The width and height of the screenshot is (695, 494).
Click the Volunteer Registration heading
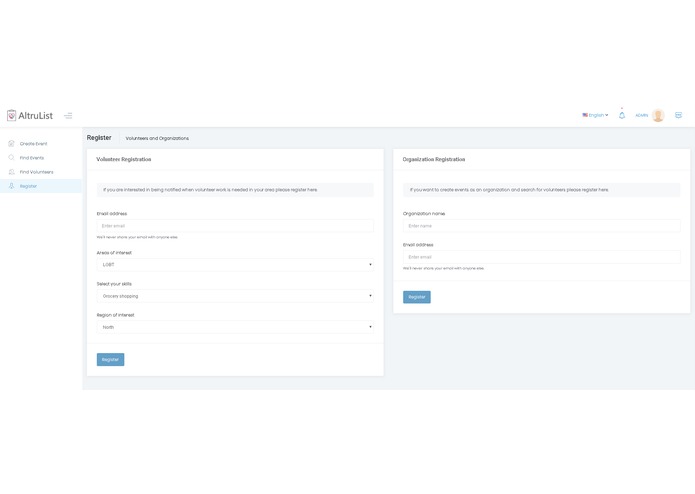pyautogui.click(x=124, y=159)
